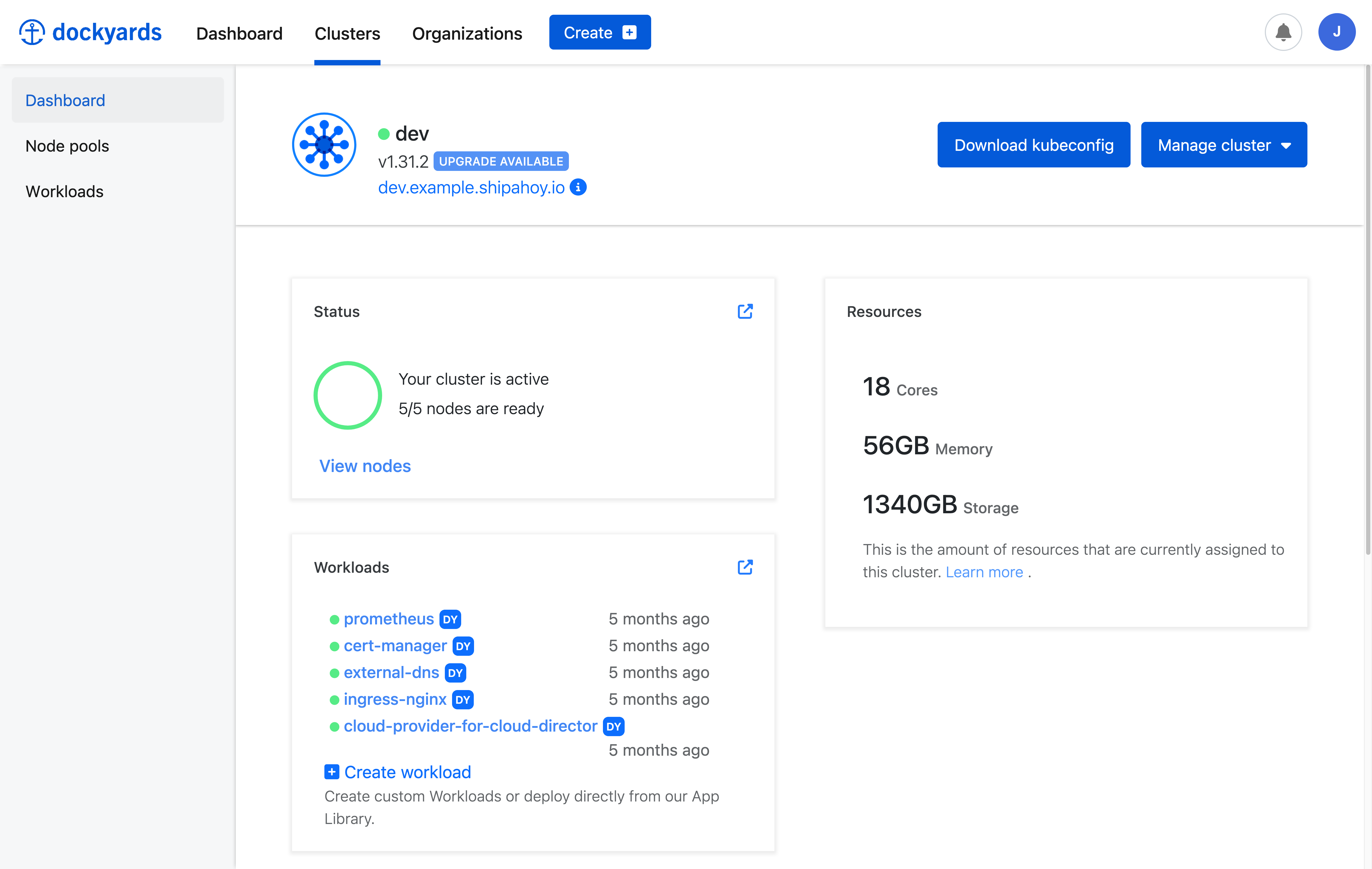Image resolution: width=1372 pixels, height=869 pixels.
Task: Click the dev cluster Kubernetes icon
Action: click(x=324, y=145)
